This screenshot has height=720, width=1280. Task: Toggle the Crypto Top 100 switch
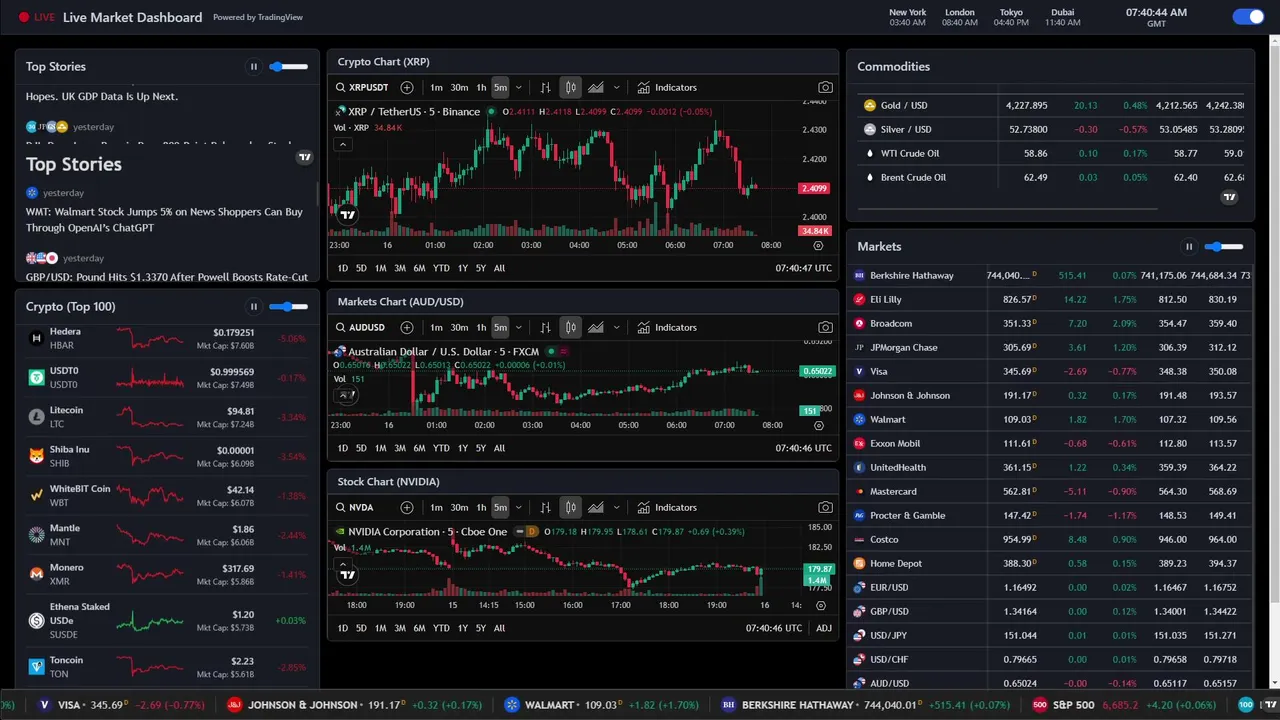point(289,307)
